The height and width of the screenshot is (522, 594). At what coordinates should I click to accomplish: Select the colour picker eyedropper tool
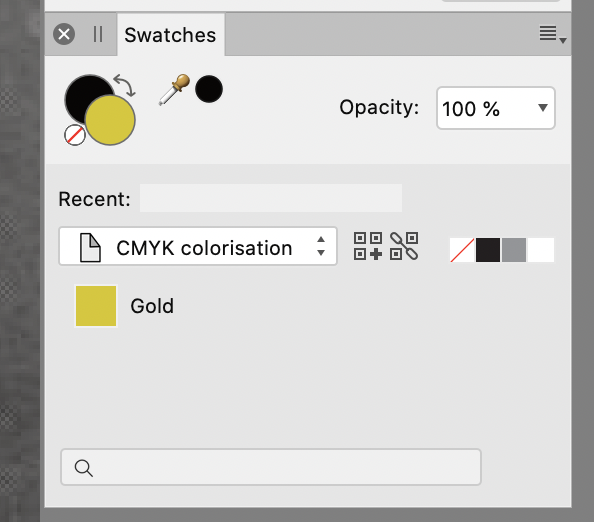174,90
